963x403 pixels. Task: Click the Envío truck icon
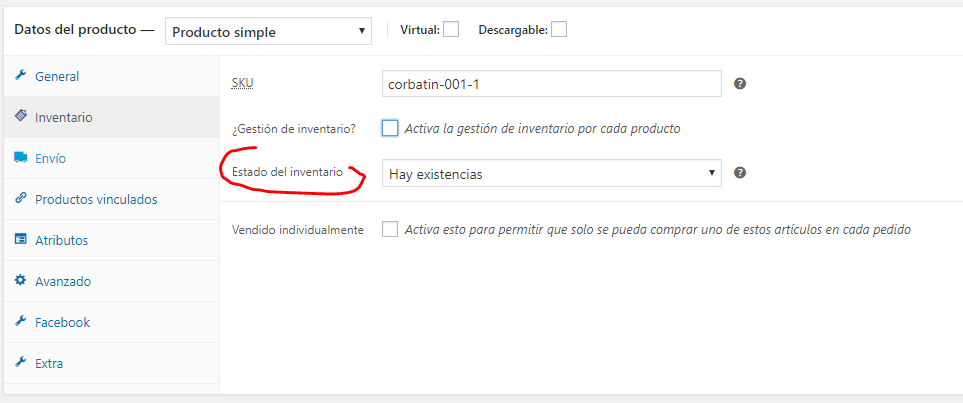tap(20, 158)
